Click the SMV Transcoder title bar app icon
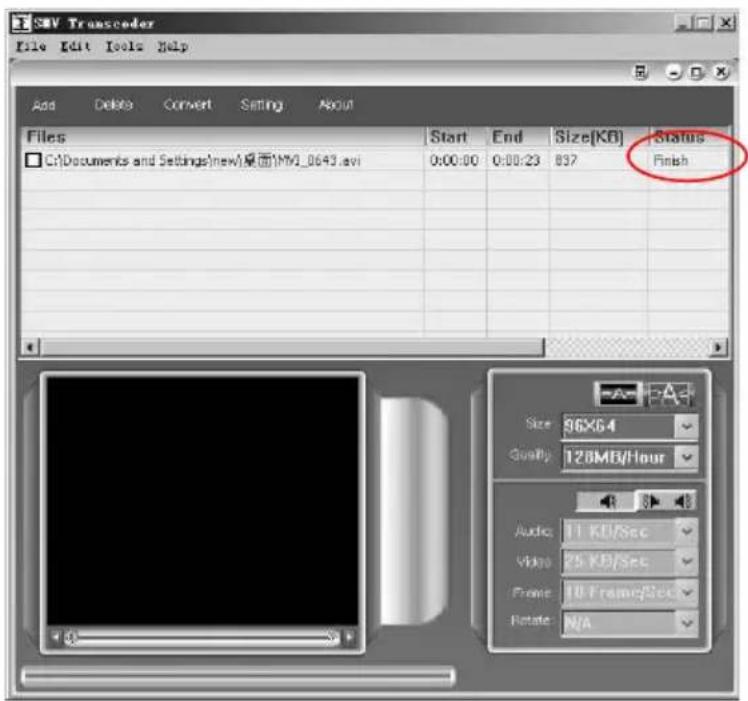The width and height of the screenshot is (748, 701). (21, 23)
